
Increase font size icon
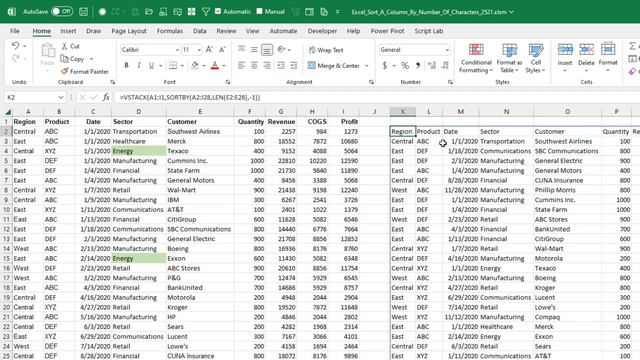tap(209, 50)
